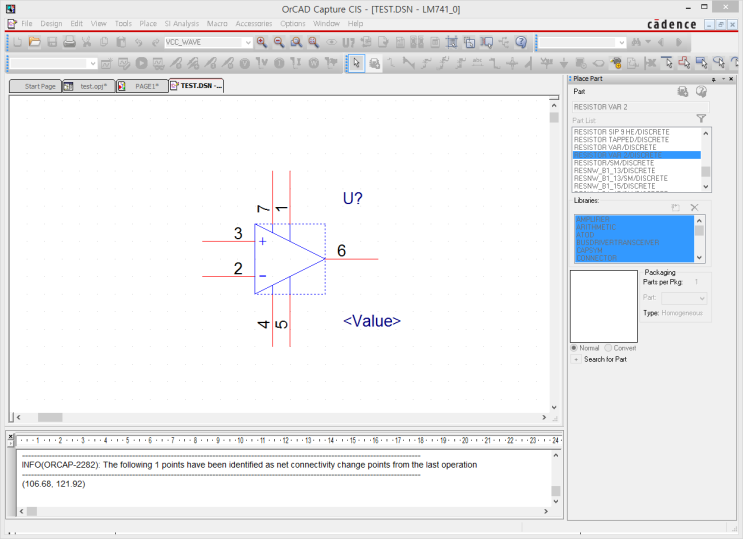Open the Packaging Part dropdown
The image size is (743, 539).
[702, 298]
